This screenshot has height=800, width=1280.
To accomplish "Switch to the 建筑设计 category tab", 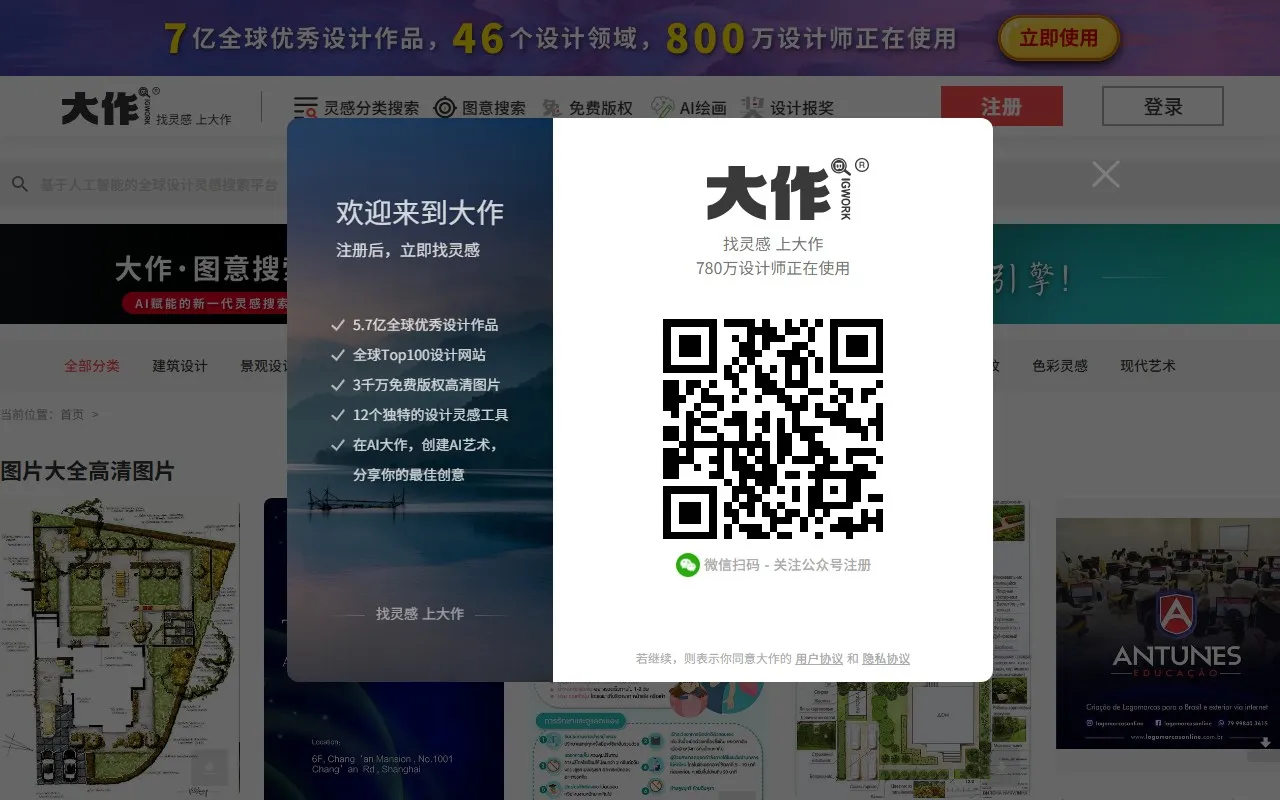I will [179, 366].
